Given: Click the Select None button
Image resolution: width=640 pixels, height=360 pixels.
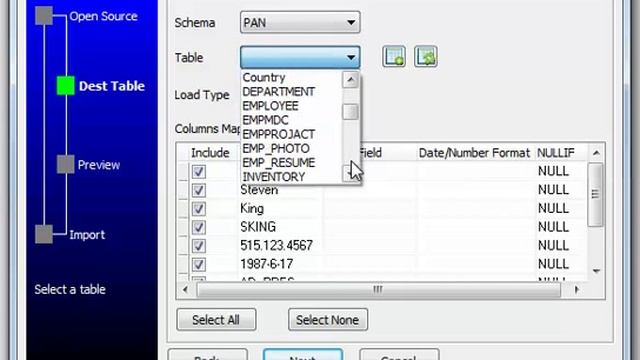Looking at the screenshot, I should pyautogui.click(x=328, y=320).
